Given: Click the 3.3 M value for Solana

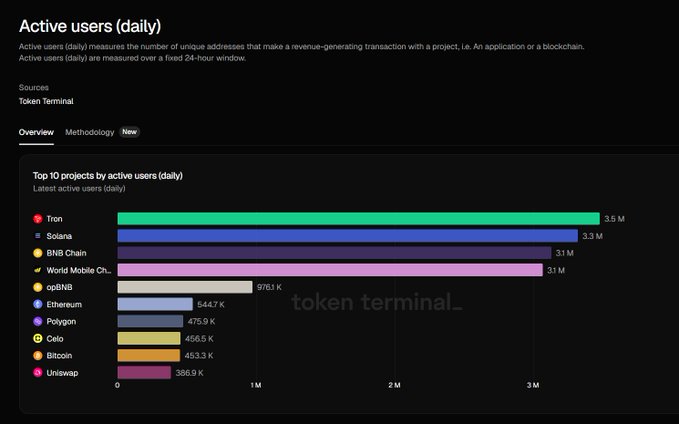Looking at the screenshot, I should [x=592, y=236].
